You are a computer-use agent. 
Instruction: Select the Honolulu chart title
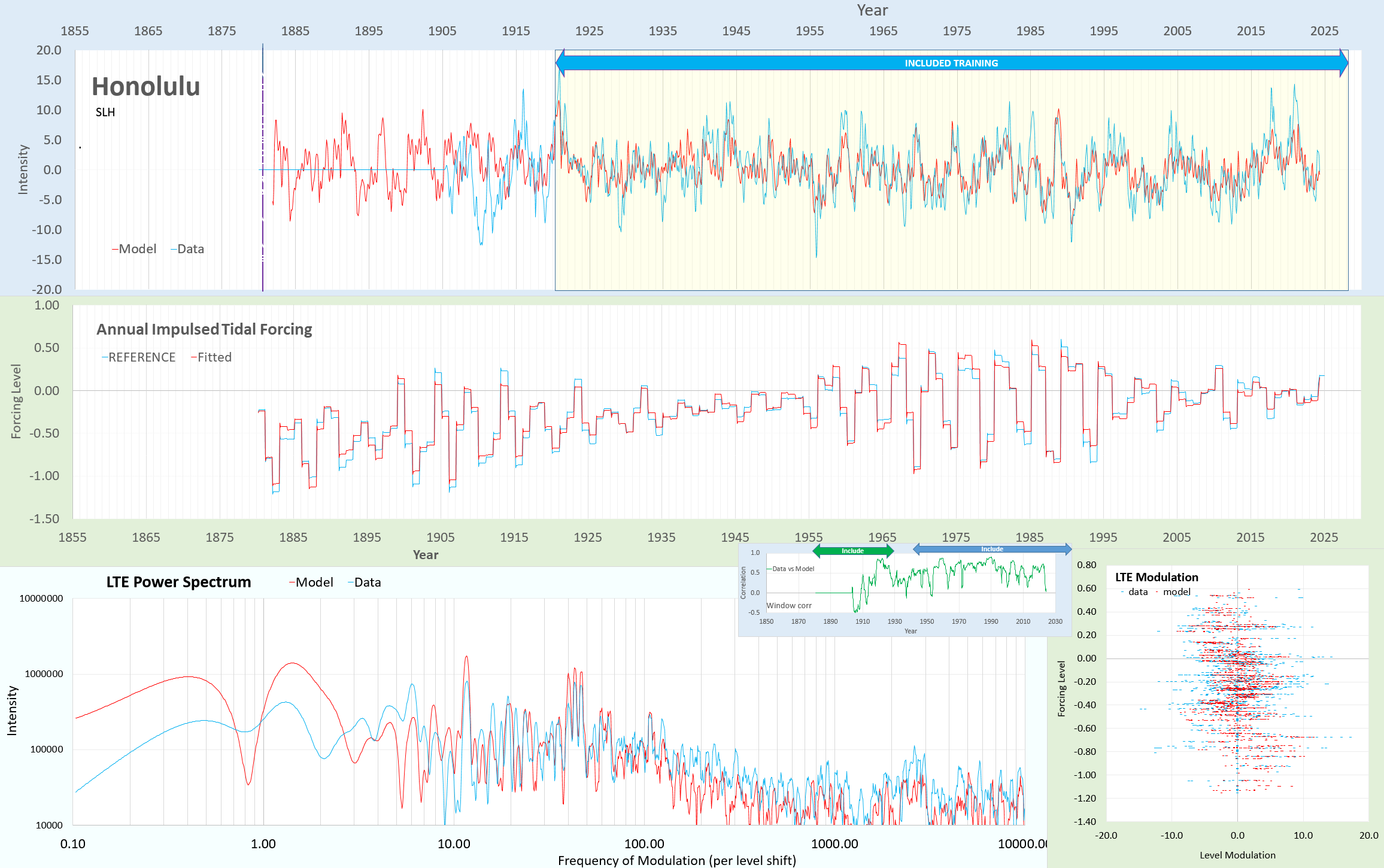coord(145,87)
